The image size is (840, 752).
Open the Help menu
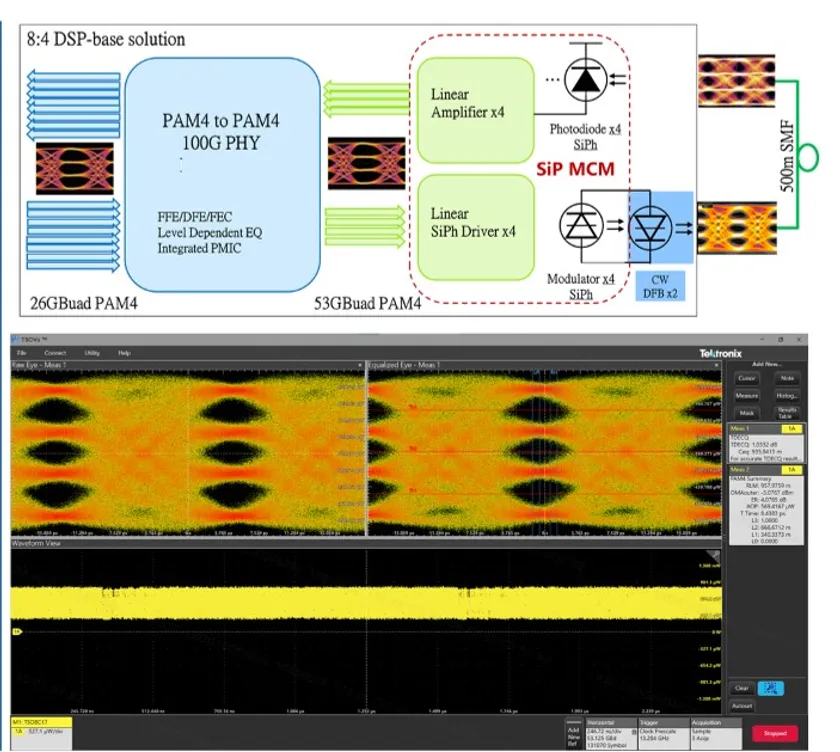tap(124, 353)
